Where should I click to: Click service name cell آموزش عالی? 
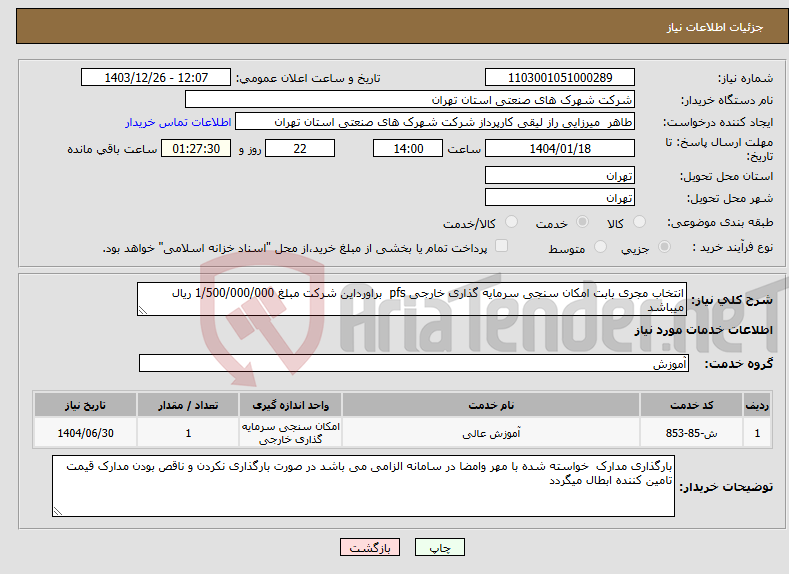[x=491, y=433]
